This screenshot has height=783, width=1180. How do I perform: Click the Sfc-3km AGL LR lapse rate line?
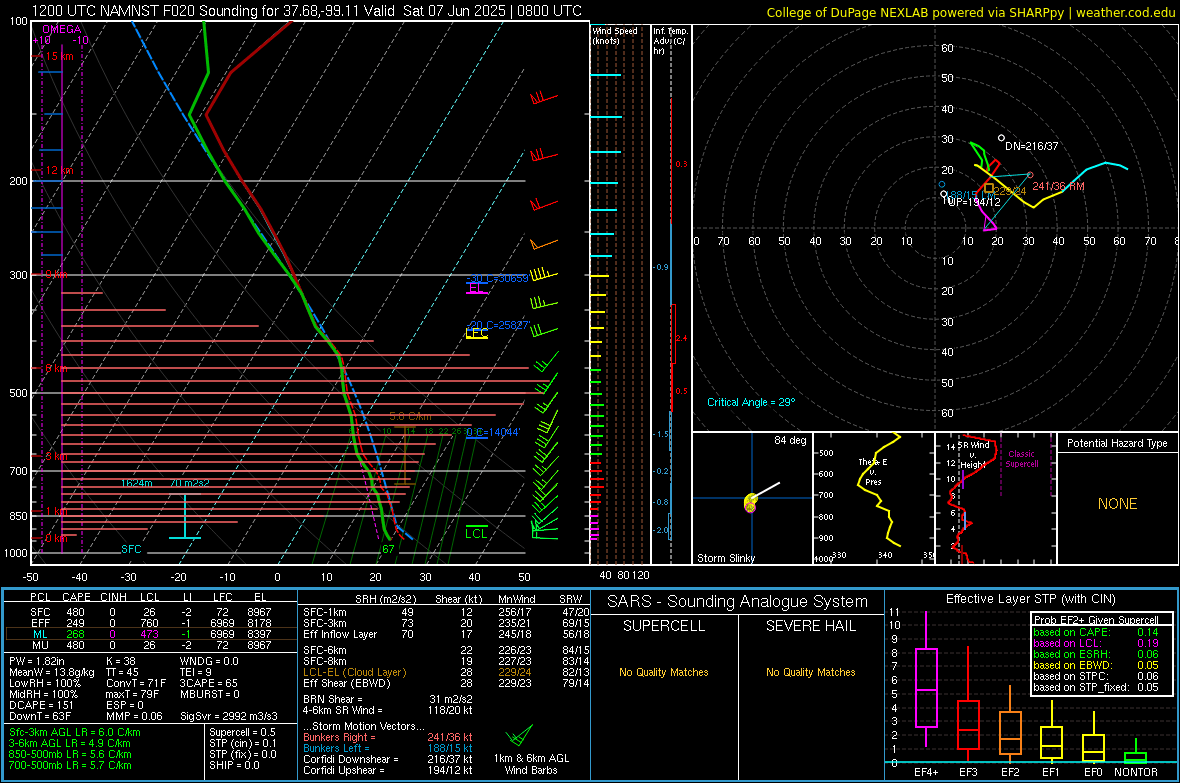(75, 733)
